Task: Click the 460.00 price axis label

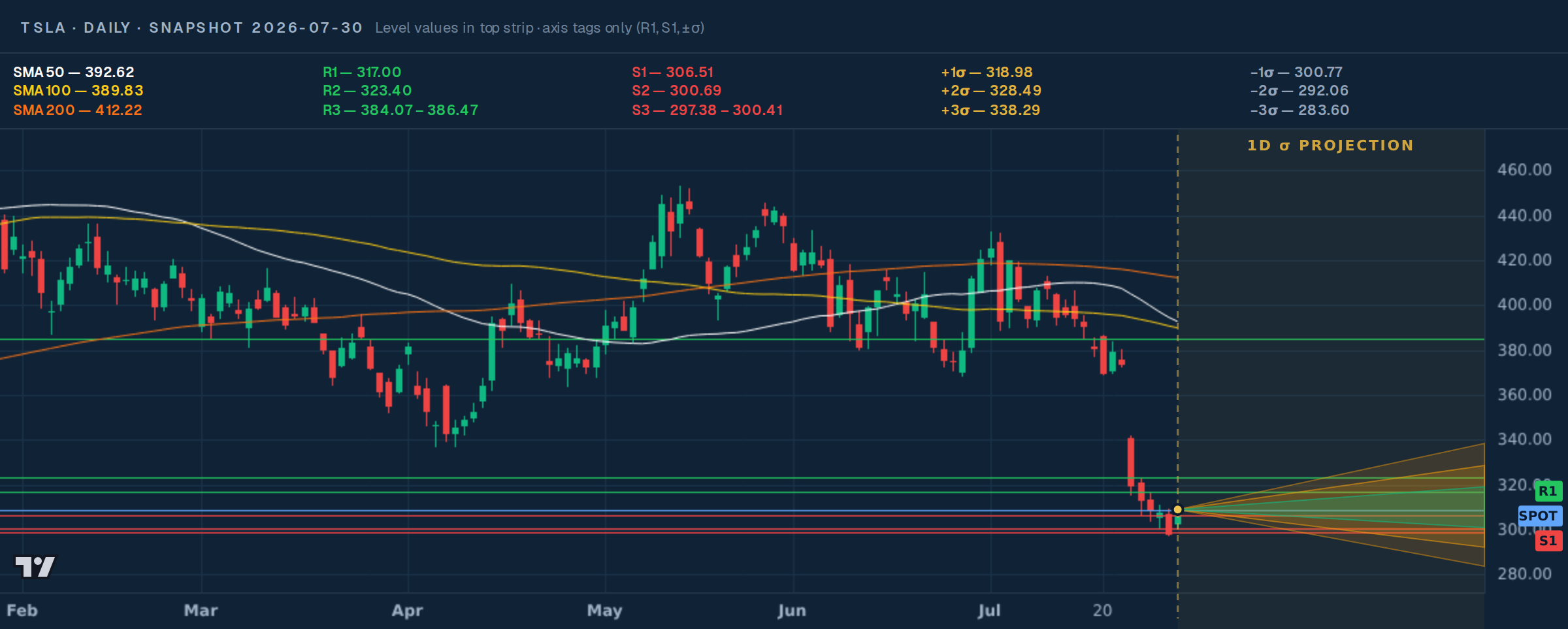Action: 1524,170
